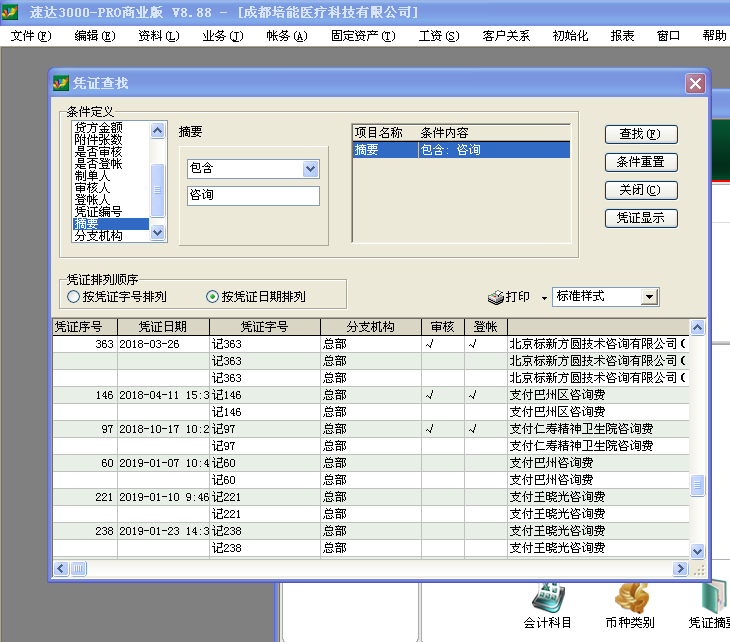Screen dimensions: 730x642
Task: Select 按凭证日期排列 radio option
Action: [212, 297]
